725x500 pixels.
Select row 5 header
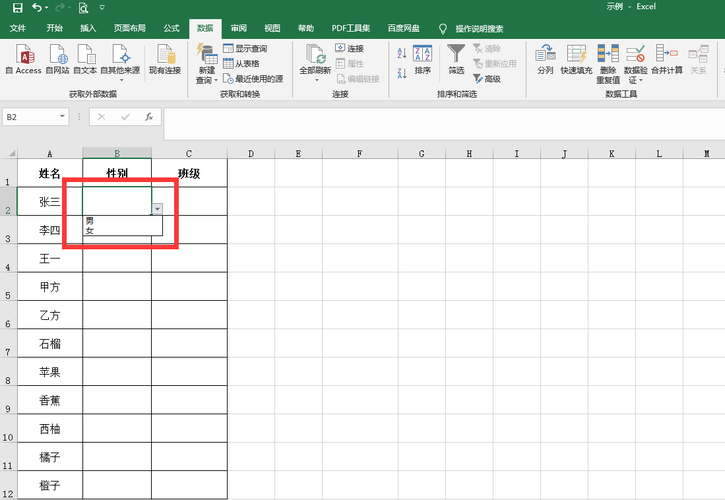(x=8, y=286)
